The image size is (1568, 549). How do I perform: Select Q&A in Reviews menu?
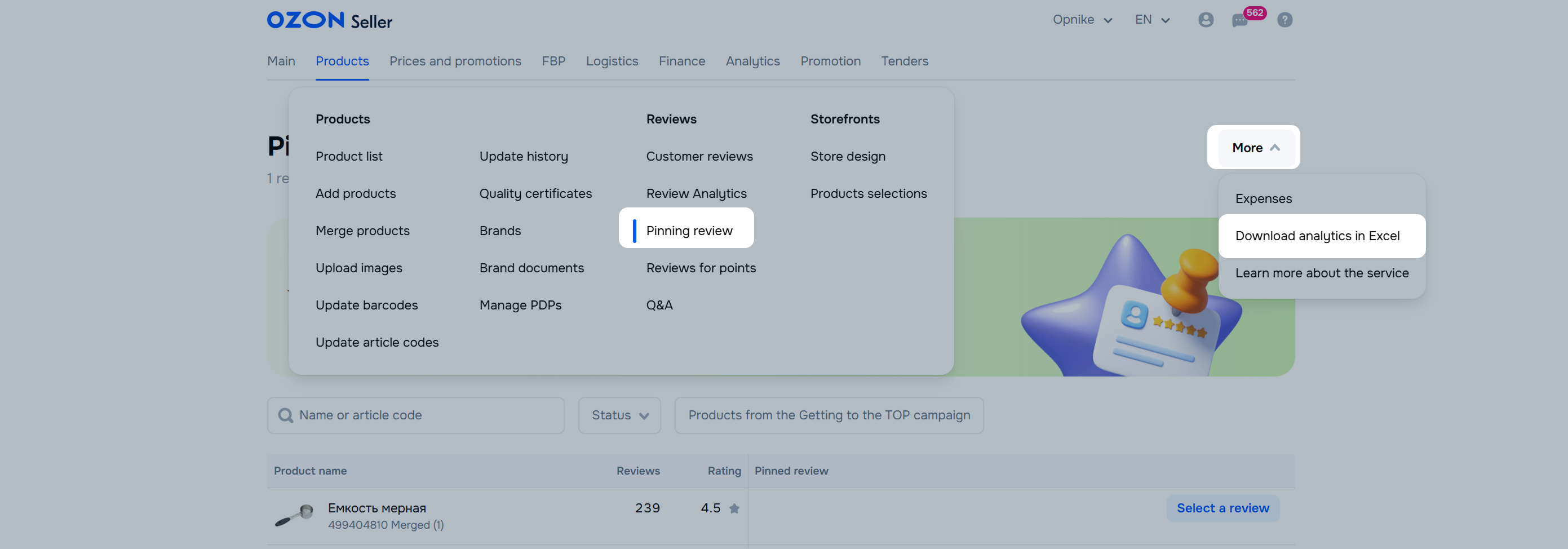pos(659,305)
